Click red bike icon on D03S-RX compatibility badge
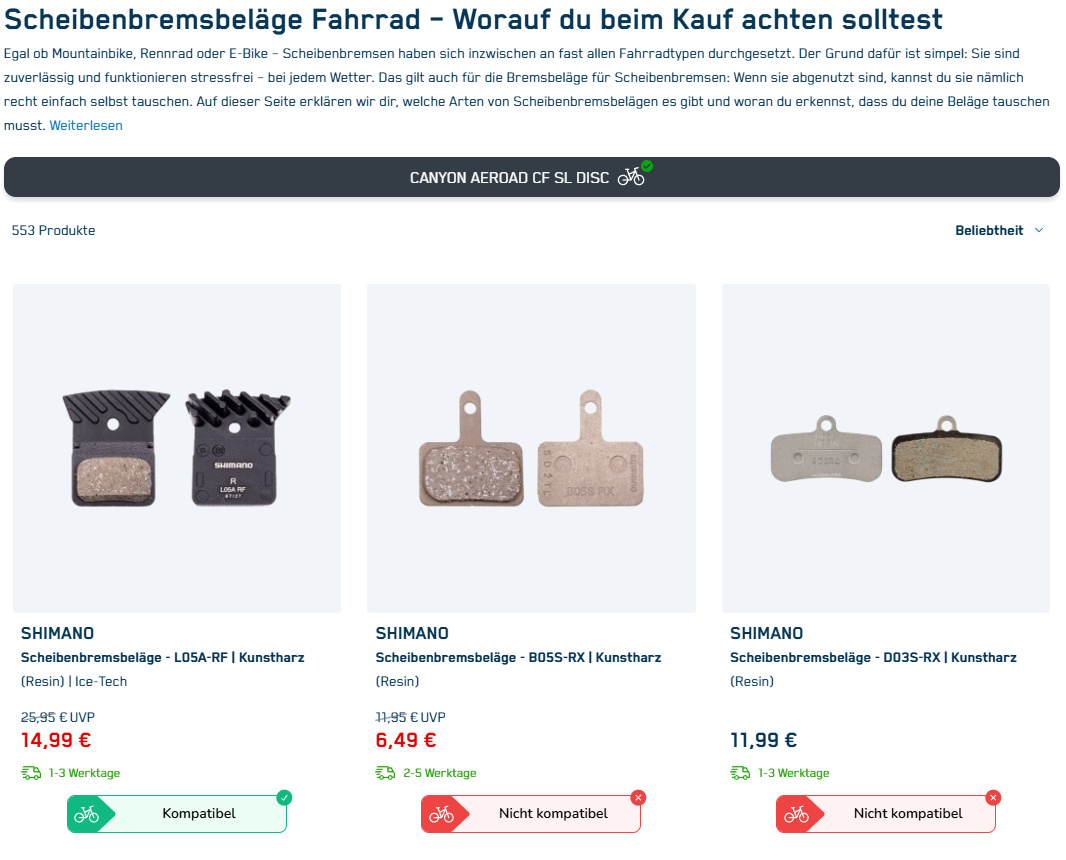Viewport: 1066px width, 860px height. 796,814
